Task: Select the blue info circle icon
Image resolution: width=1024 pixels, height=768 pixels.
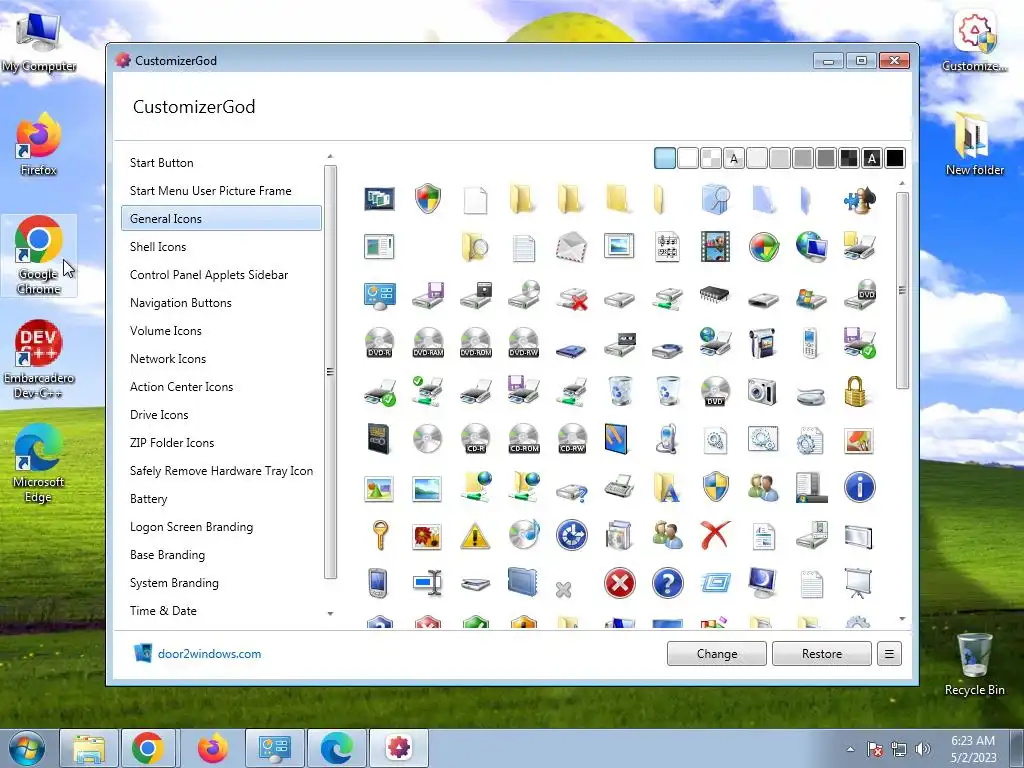Action: coord(859,487)
